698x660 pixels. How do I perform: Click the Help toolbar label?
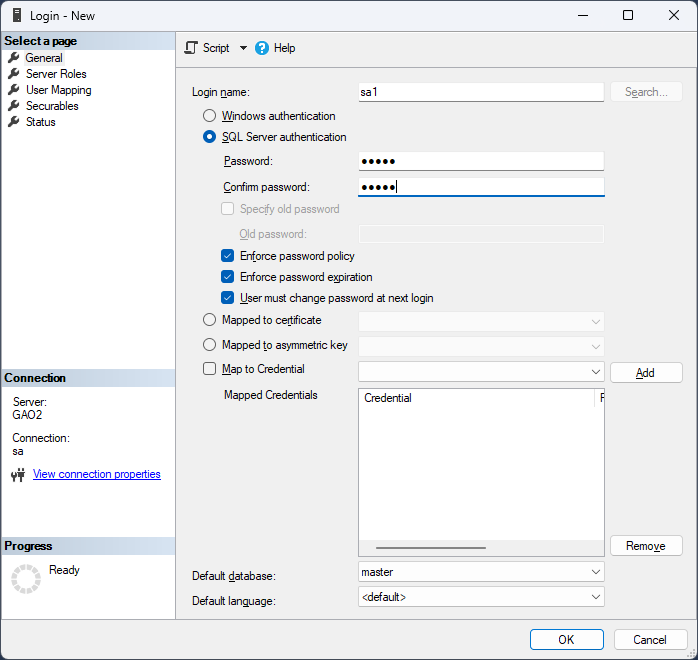click(284, 48)
